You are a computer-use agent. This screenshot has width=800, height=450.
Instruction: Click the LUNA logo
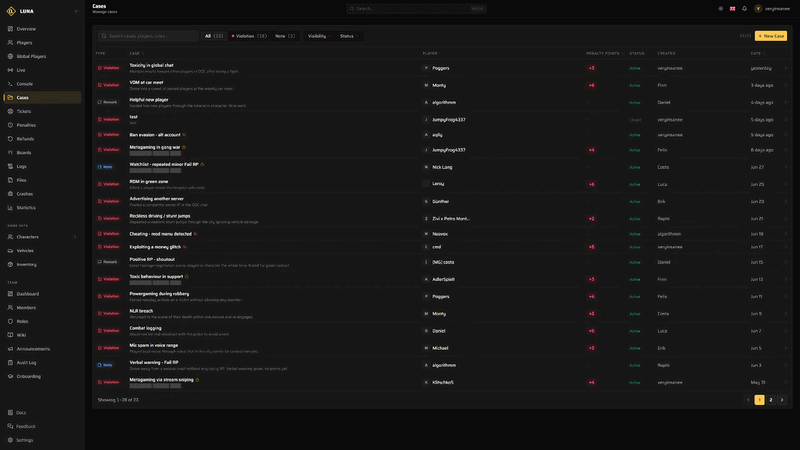pyautogui.click(x=11, y=11)
